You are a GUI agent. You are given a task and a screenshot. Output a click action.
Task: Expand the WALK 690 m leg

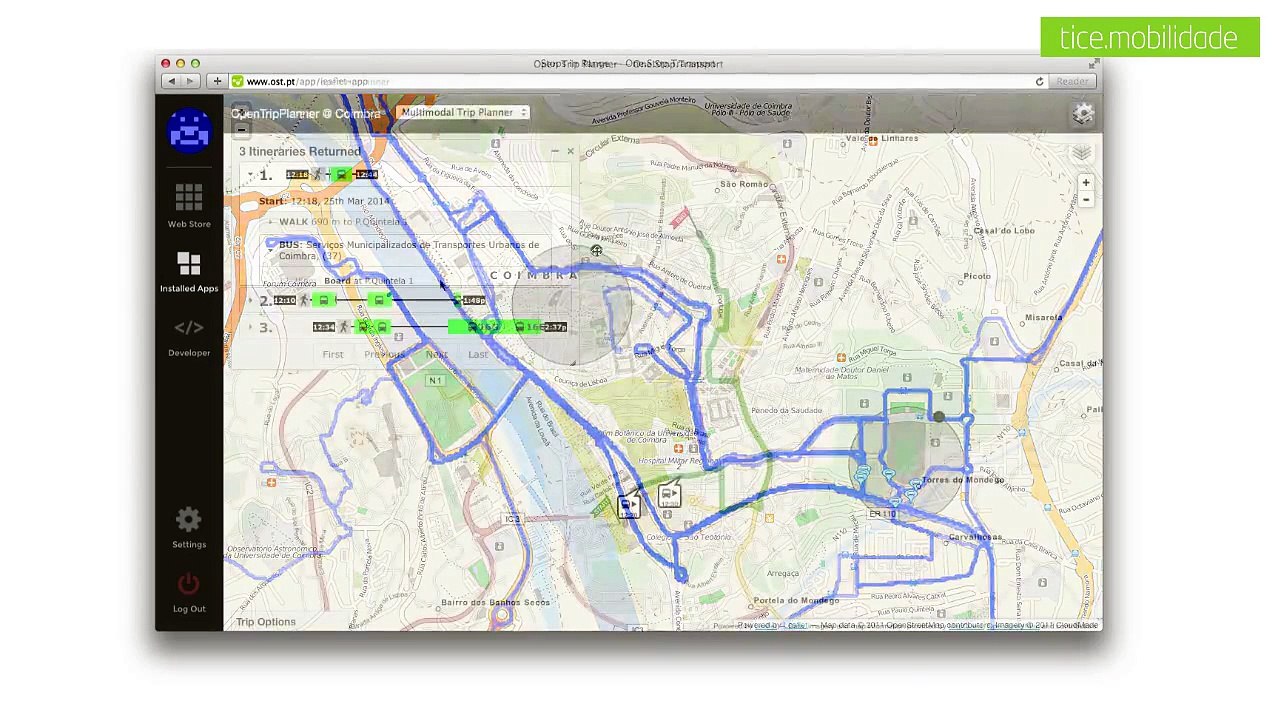(270, 222)
